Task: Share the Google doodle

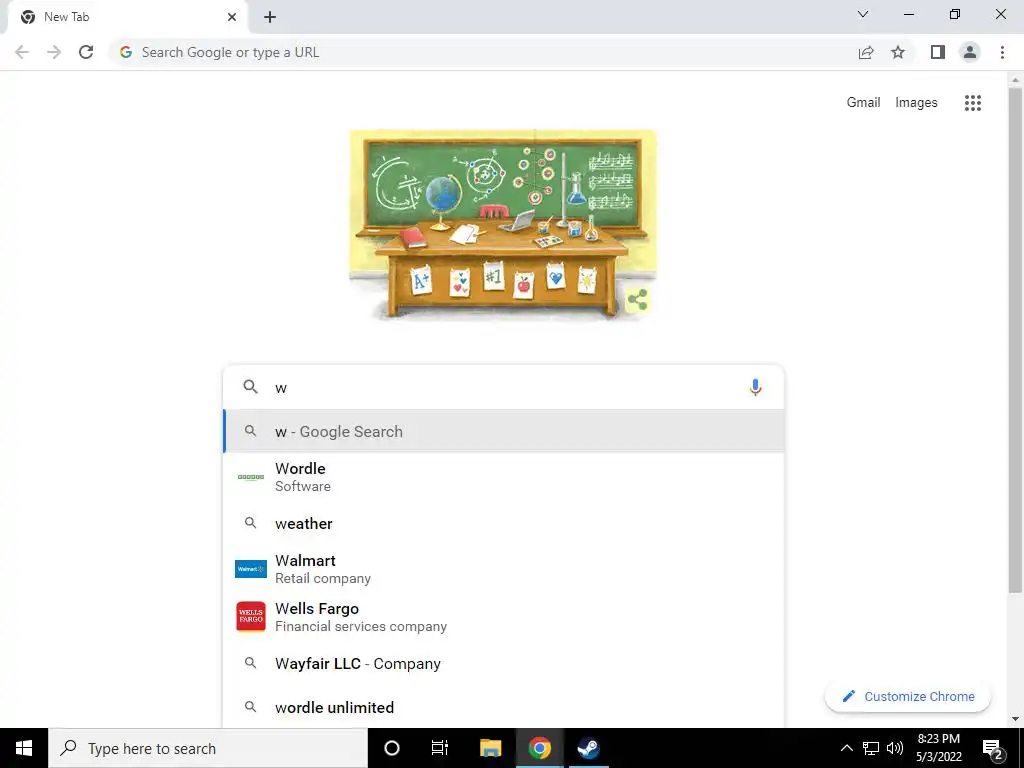Action: [637, 300]
